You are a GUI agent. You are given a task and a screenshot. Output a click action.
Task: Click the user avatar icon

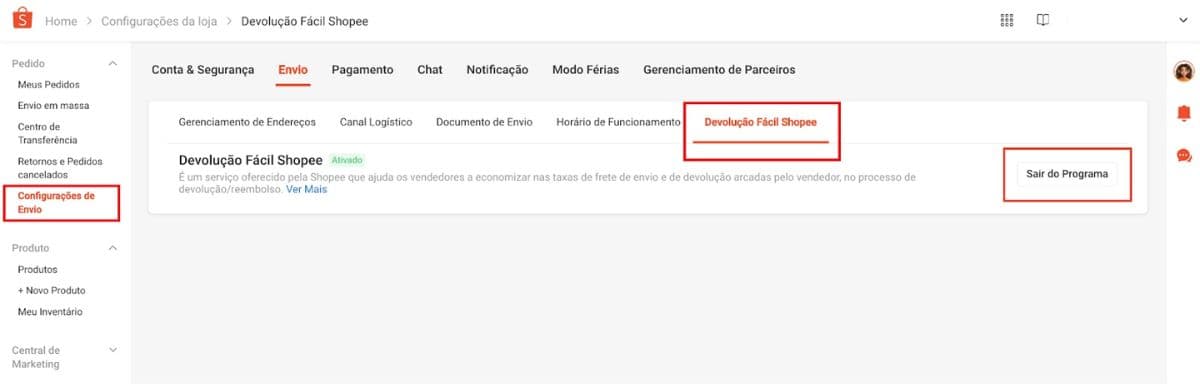[1184, 72]
